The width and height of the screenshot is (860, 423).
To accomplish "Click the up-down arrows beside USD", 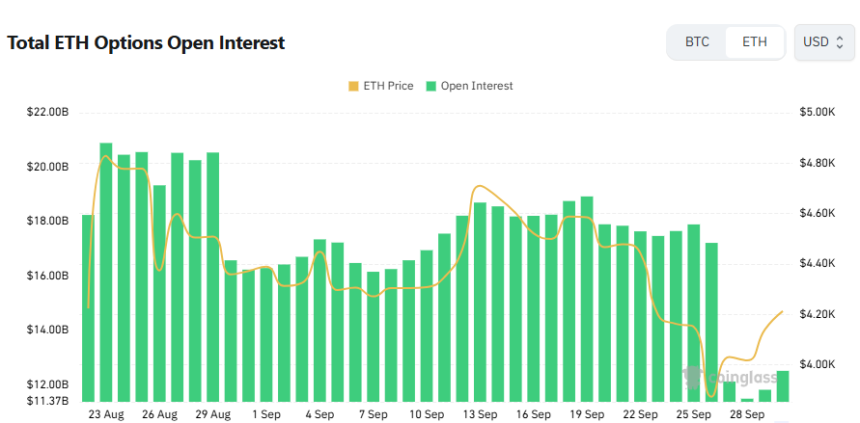I will pos(840,42).
